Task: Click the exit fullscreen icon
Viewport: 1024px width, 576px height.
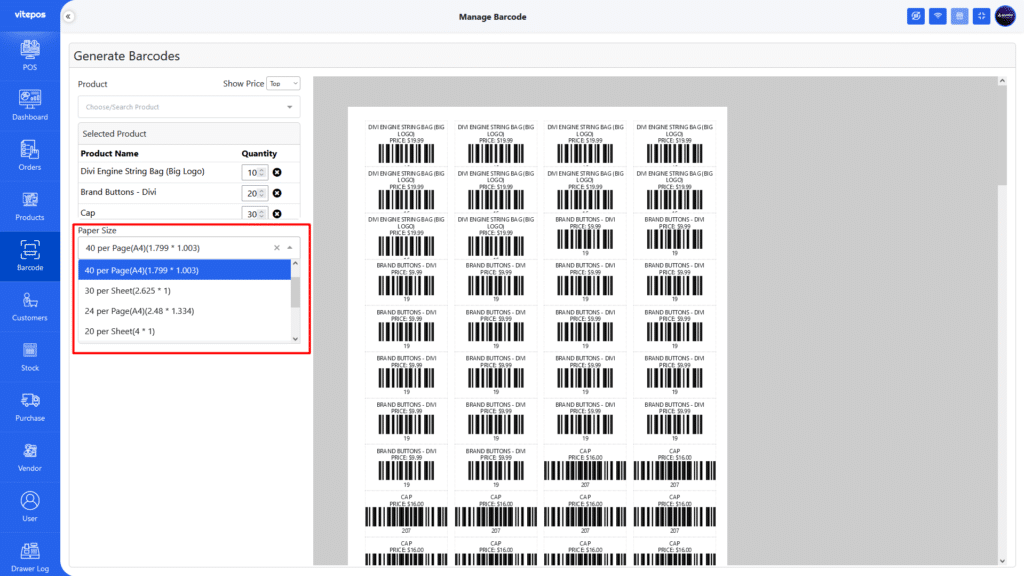Action: [x=982, y=16]
